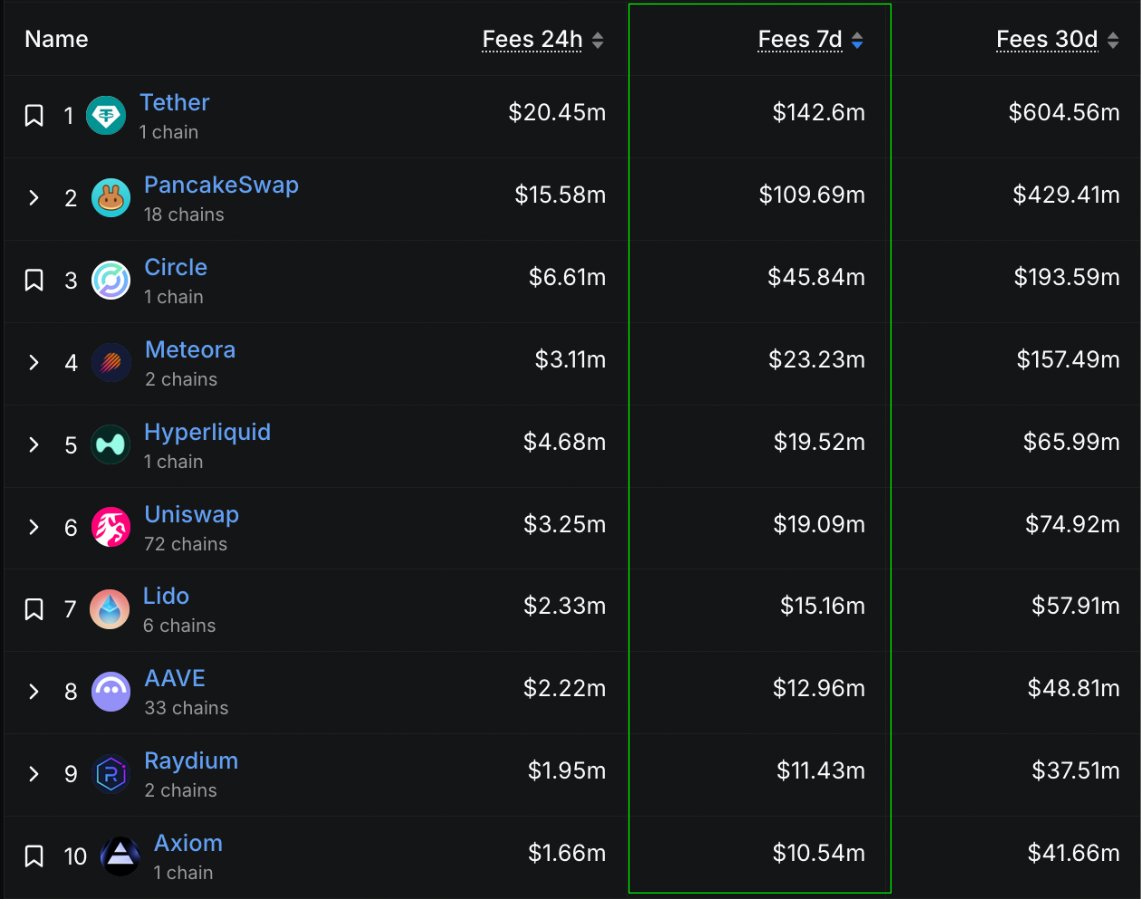Sort by Fees 24h column header
The width and height of the screenshot is (1141, 899).
click(x=532, y=39)
